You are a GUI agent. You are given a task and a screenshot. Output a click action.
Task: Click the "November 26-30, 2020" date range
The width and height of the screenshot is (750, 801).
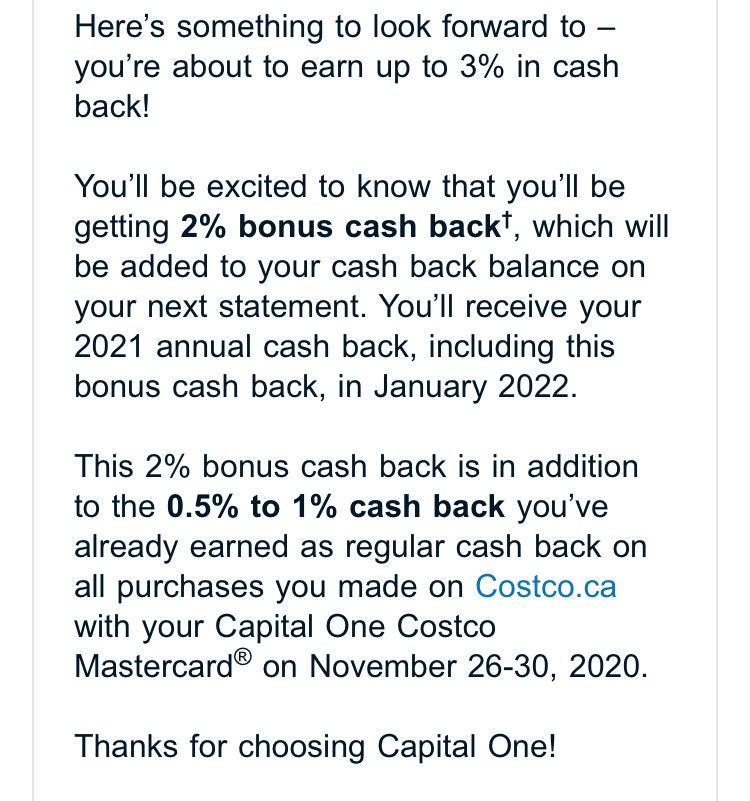point(478,666)
